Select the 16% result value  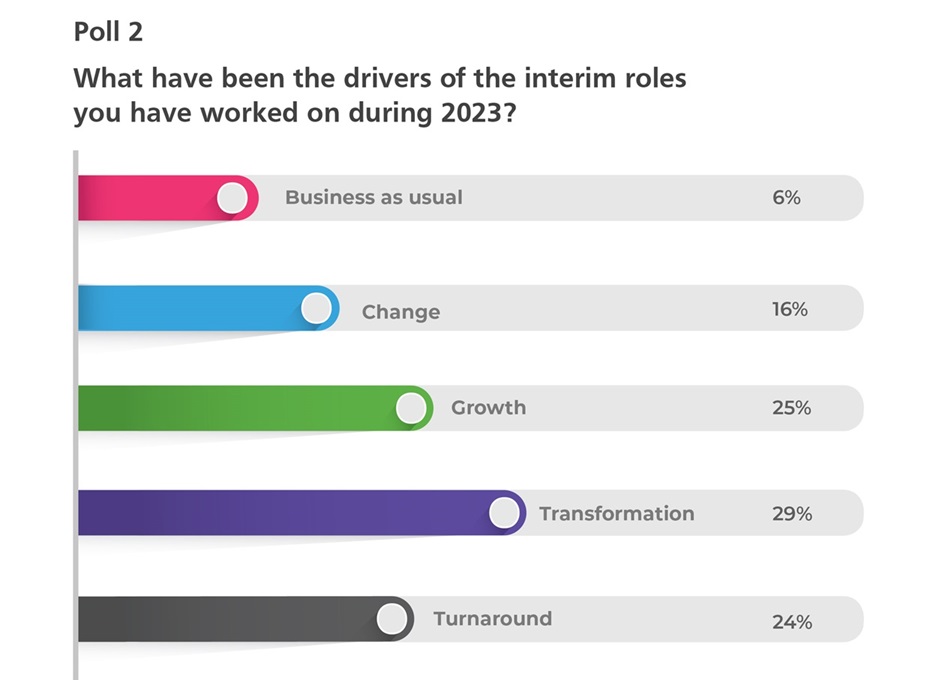789,309
